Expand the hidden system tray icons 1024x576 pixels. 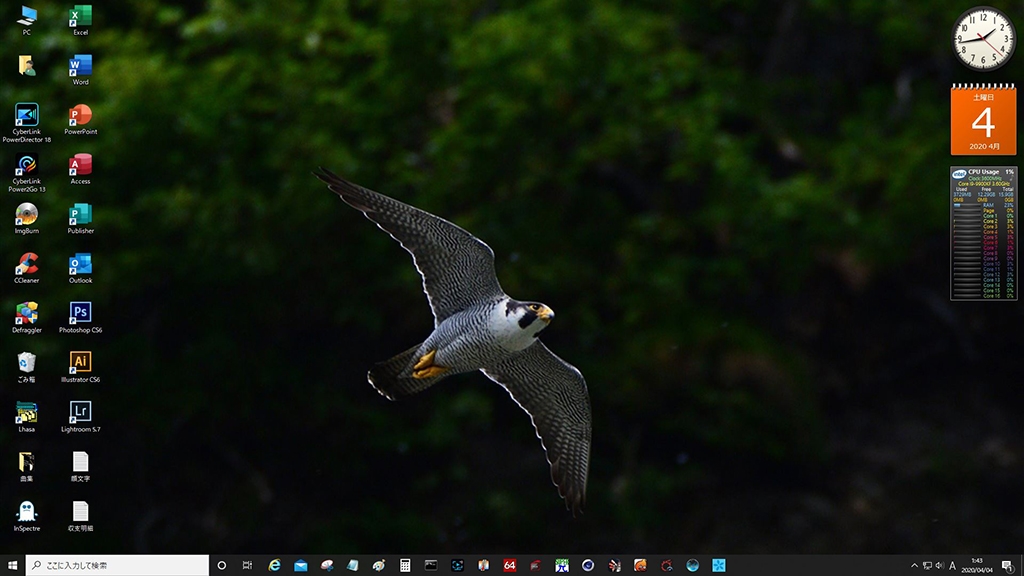coord(913,565)
